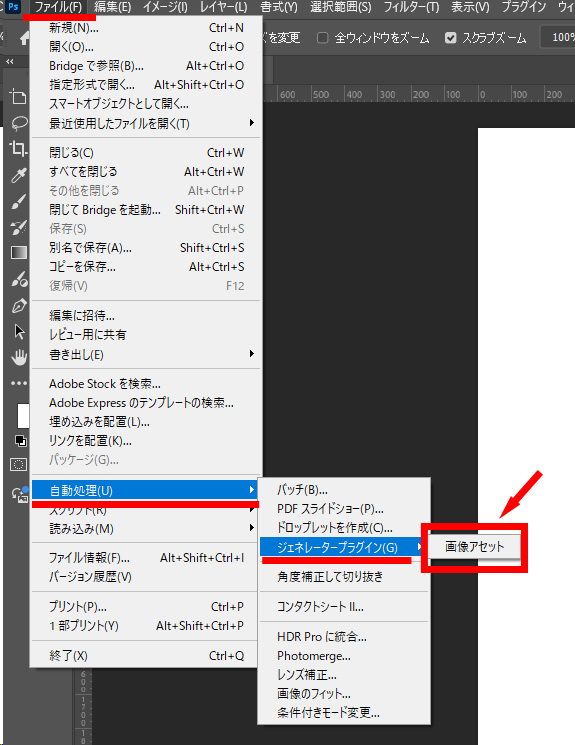Open the レイヤー(L) menu

click(223, 7)
